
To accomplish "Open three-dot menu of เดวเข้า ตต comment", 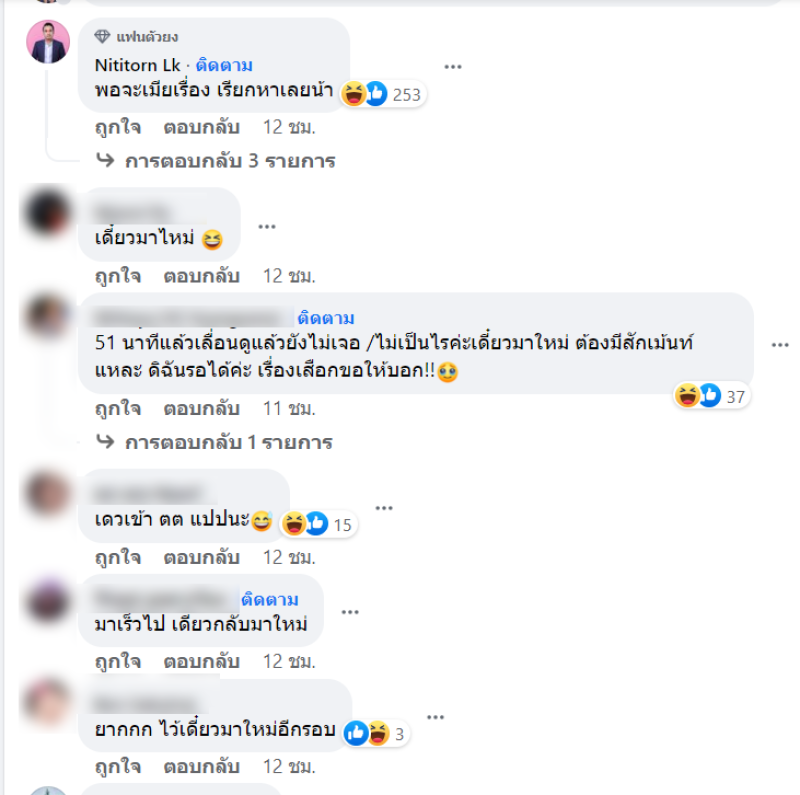I will point(384,508).
